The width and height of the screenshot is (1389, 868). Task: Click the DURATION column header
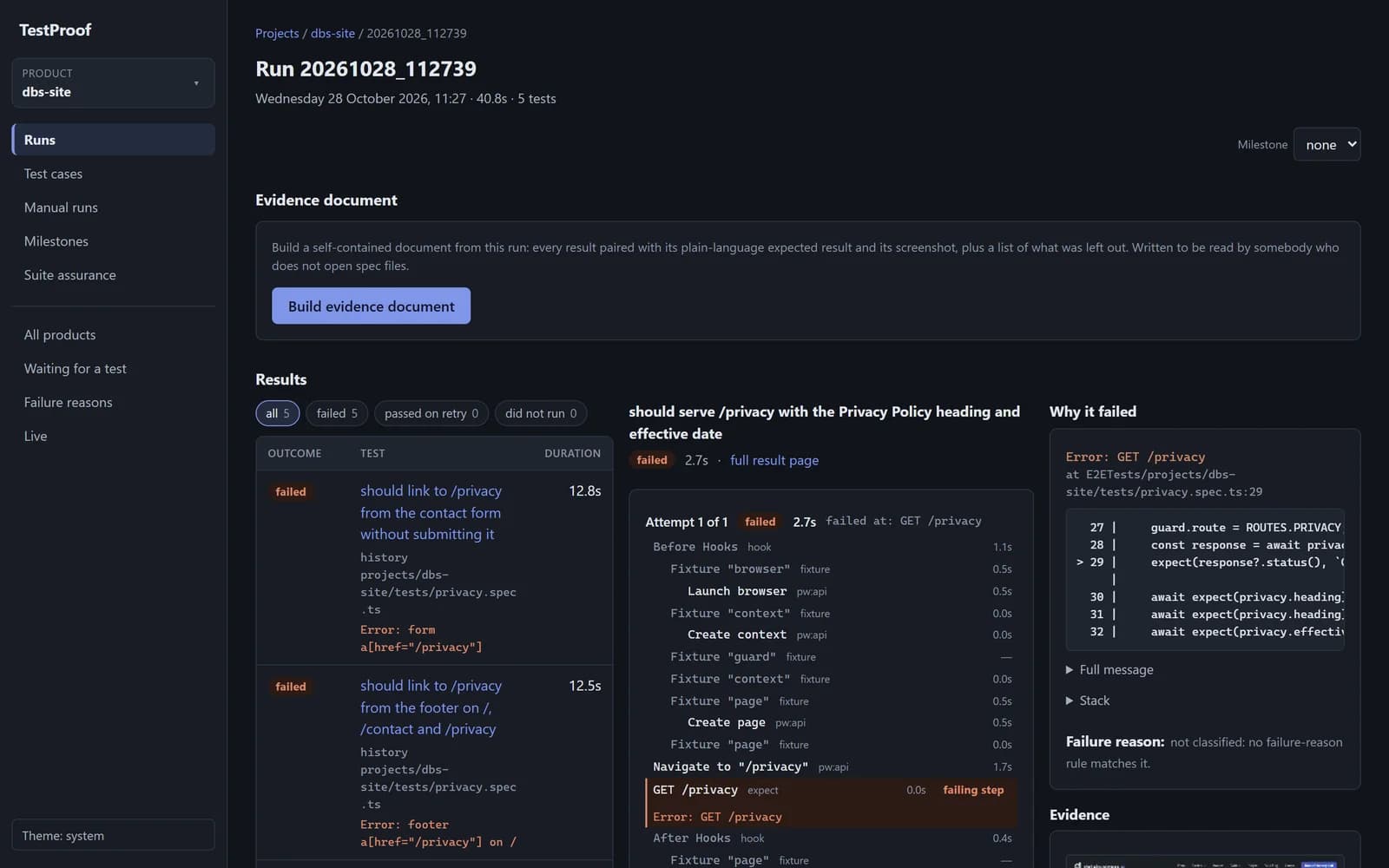pos(572,453)
